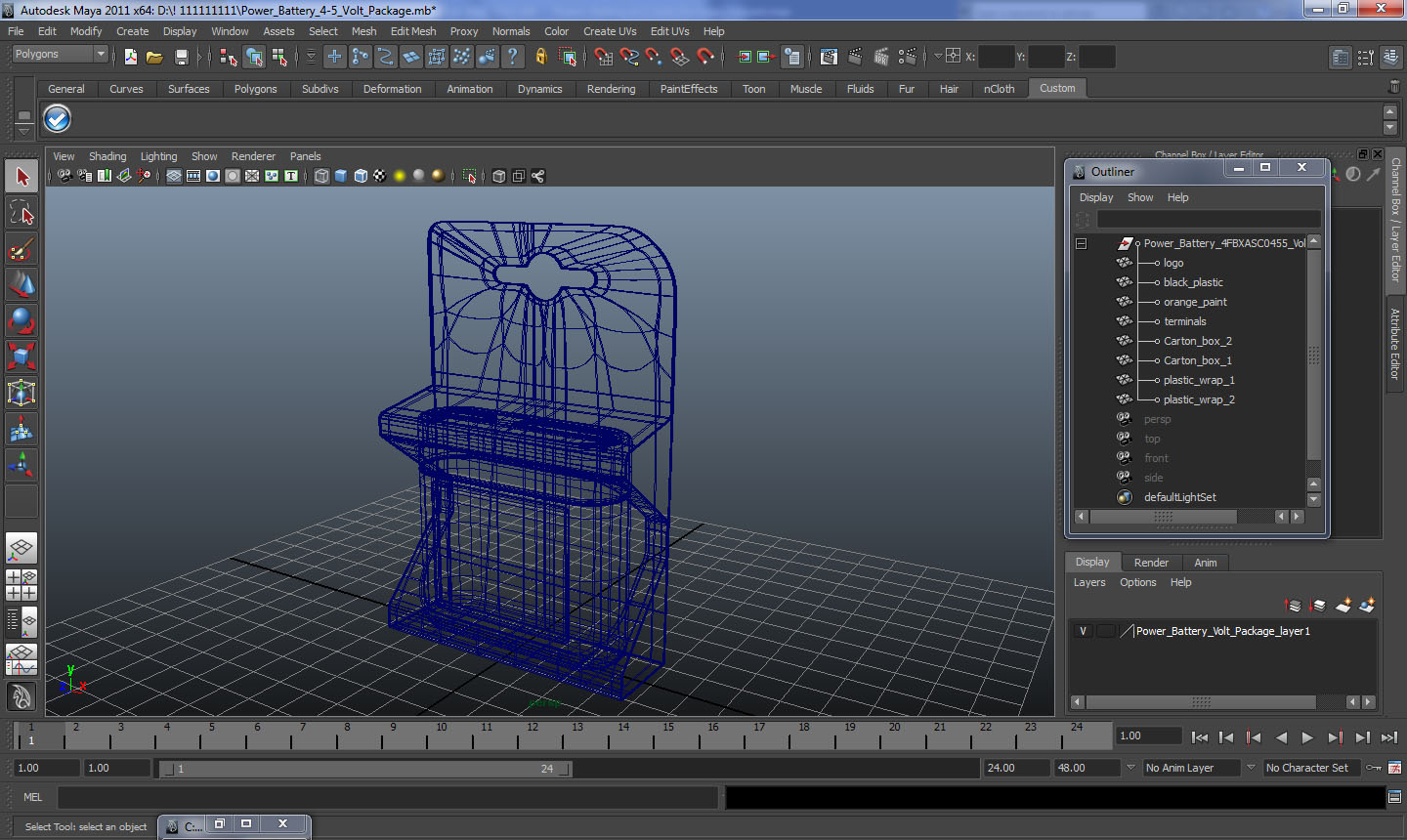Toggle wireframe on shaded cube icon
The image size is (1407, 840).
[361, 176]
